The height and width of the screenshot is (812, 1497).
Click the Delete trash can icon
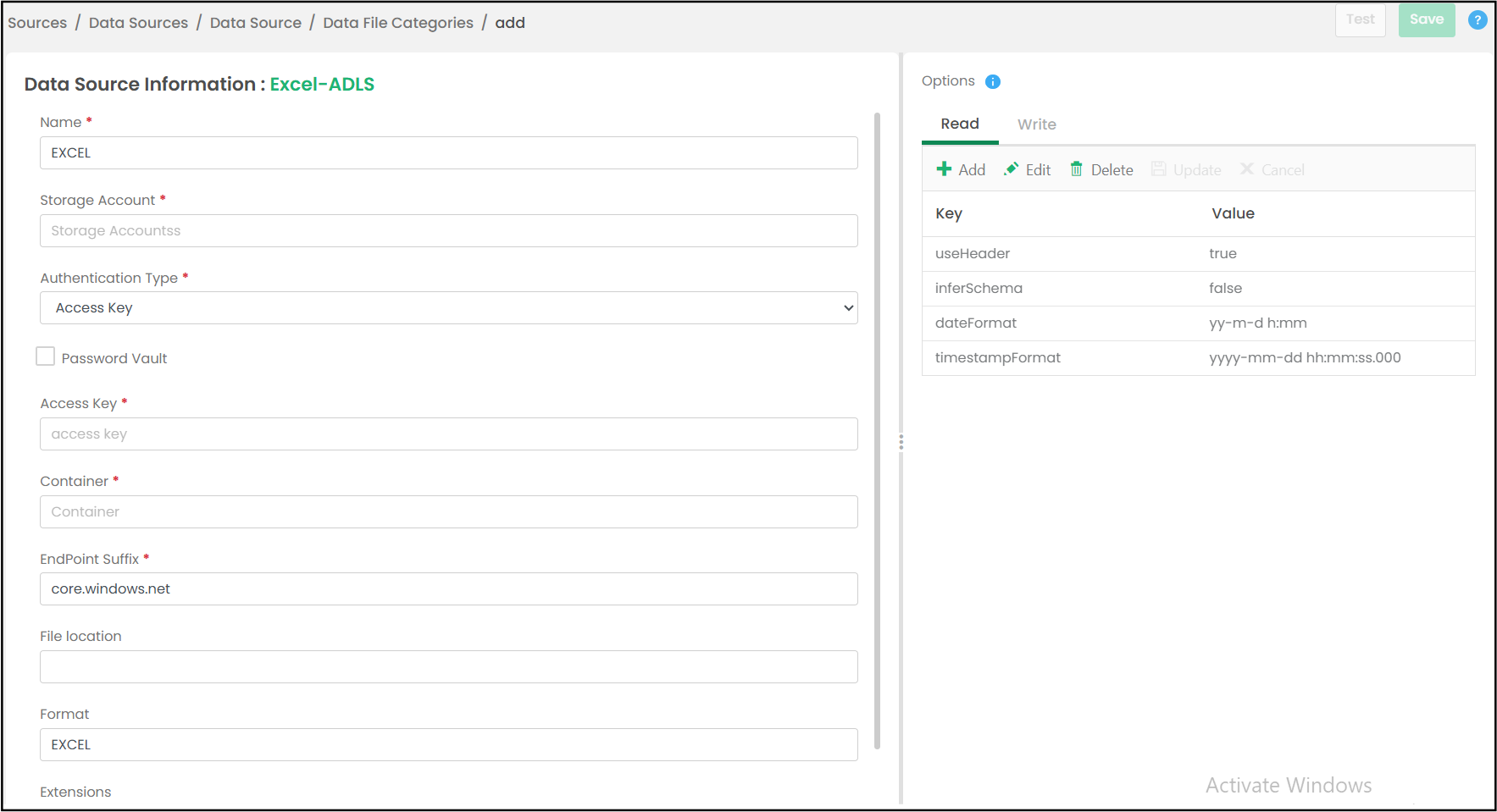tap(1076, 169)
